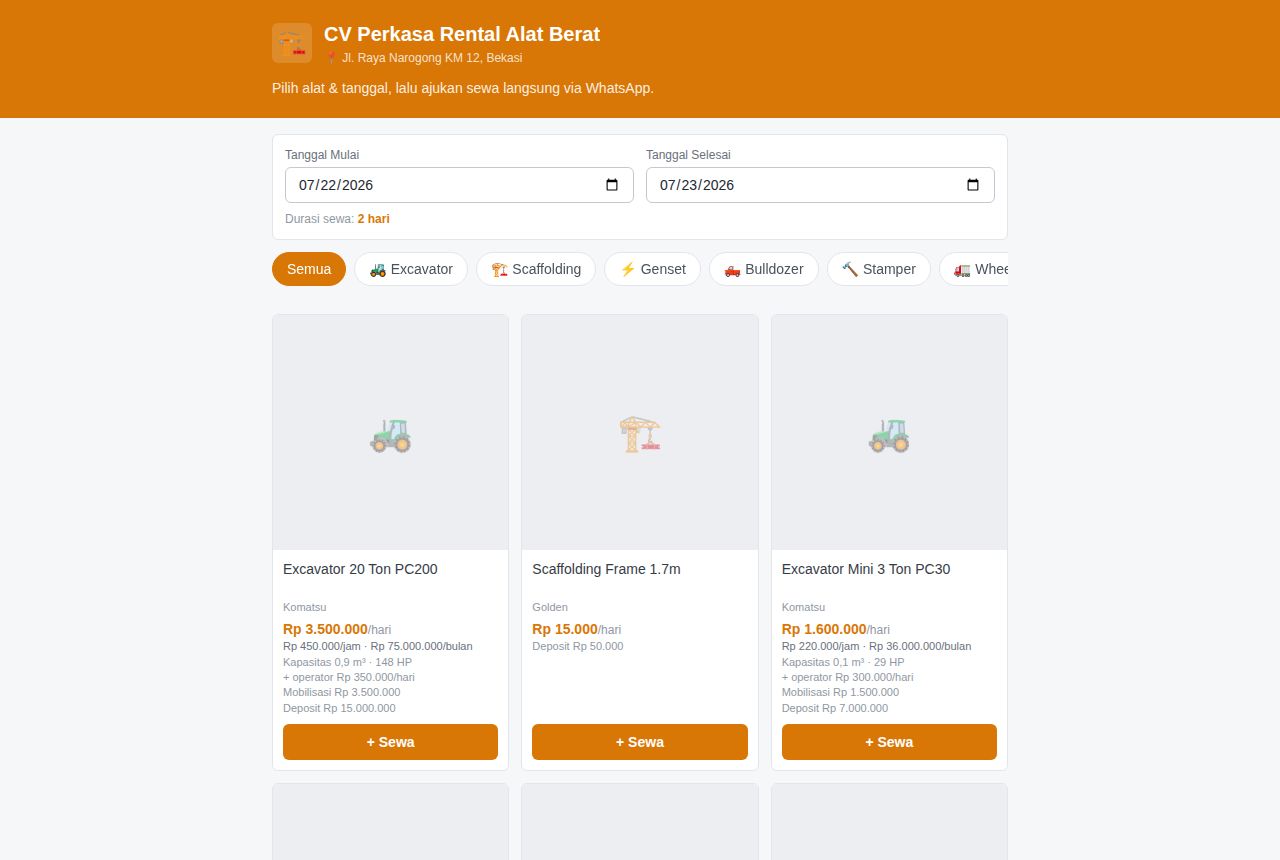Click the crane image of Scaffolding Frame 1.7m
Viewport: 1280px width, 860px height.
(640, 435)
